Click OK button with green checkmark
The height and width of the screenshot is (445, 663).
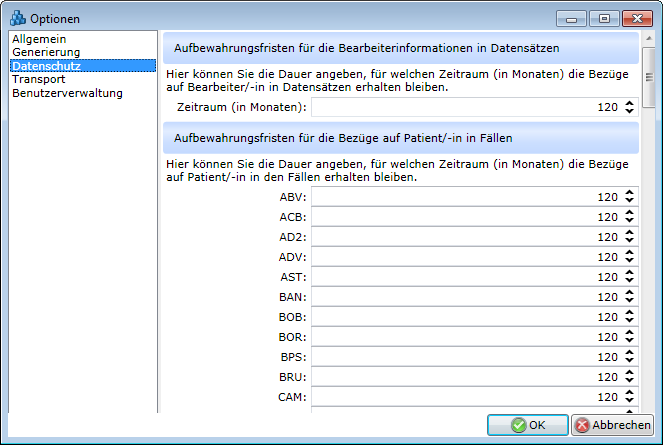527,425
